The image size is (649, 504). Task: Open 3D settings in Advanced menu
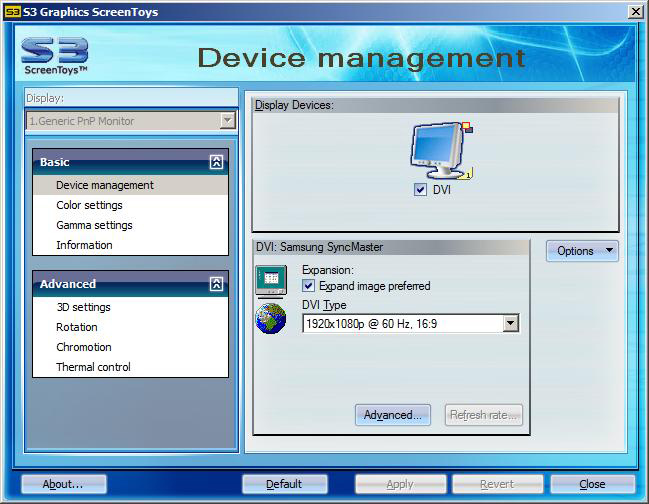83,307
